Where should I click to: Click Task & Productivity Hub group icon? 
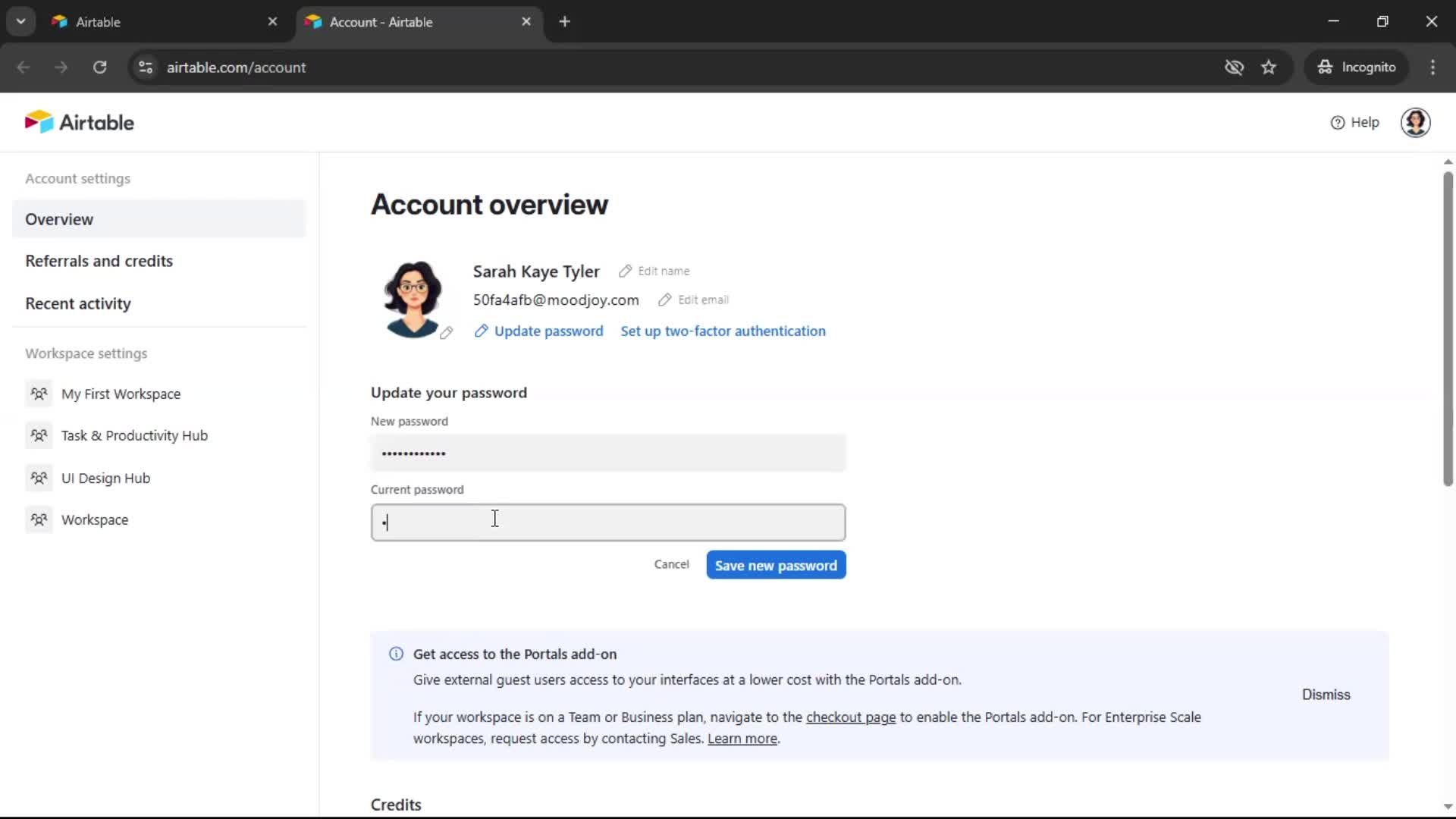pyautogui.click(x=39, y=435)
